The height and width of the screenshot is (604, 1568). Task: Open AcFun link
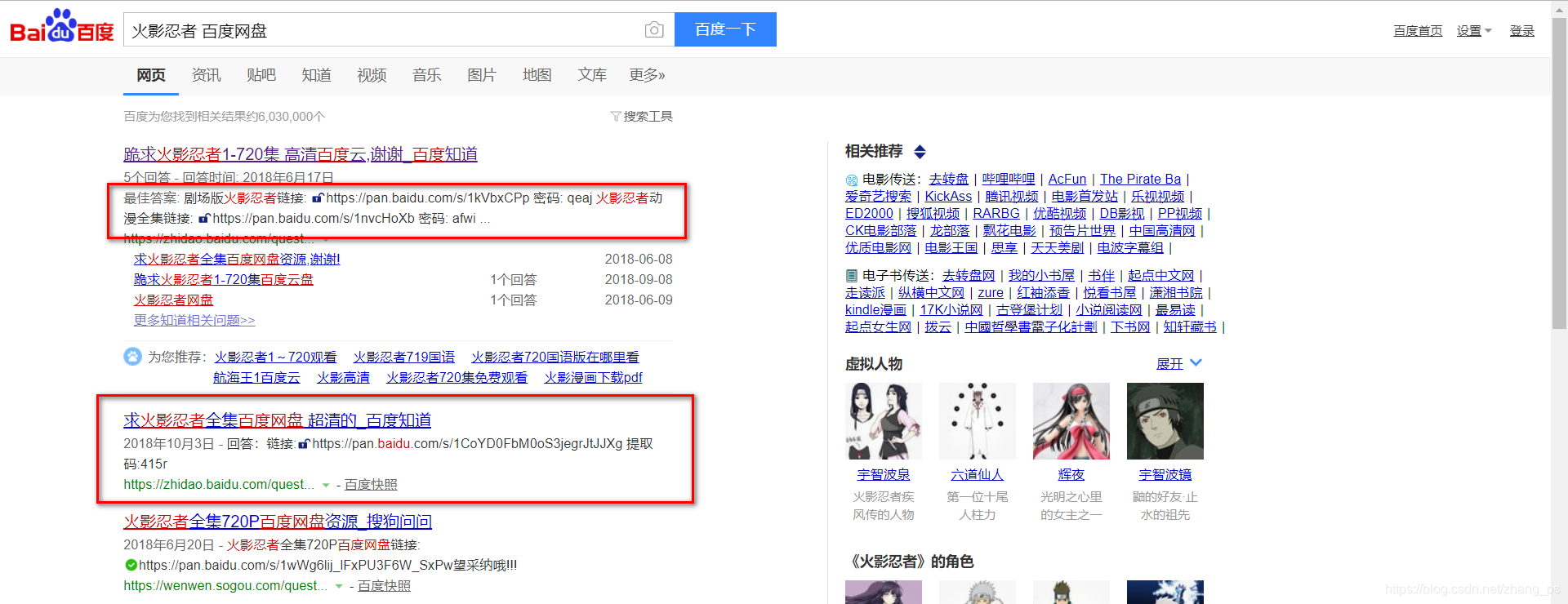click(x=1067, y=179)
